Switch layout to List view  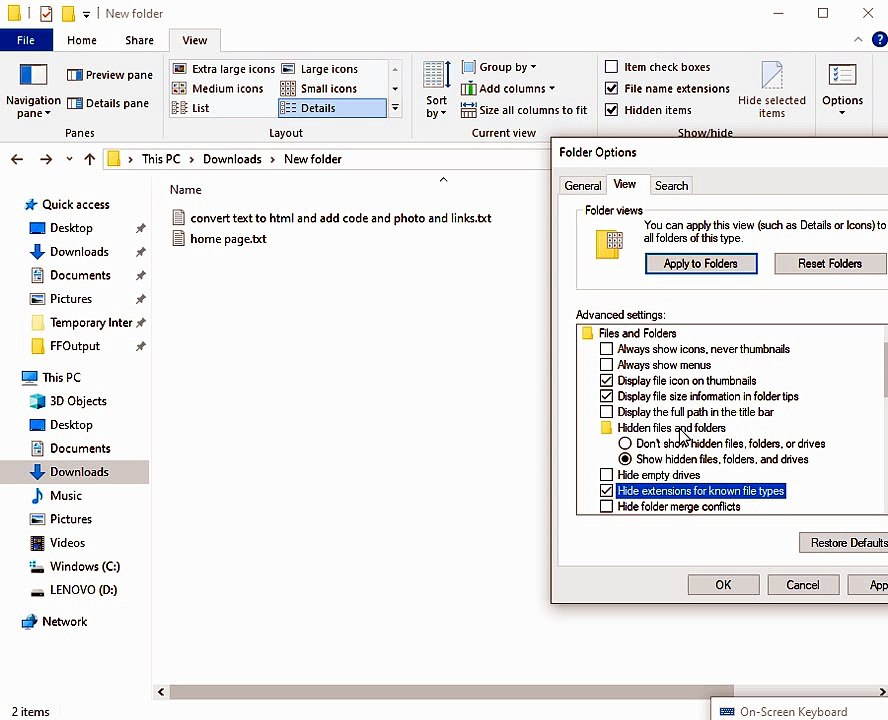[191, 108]
